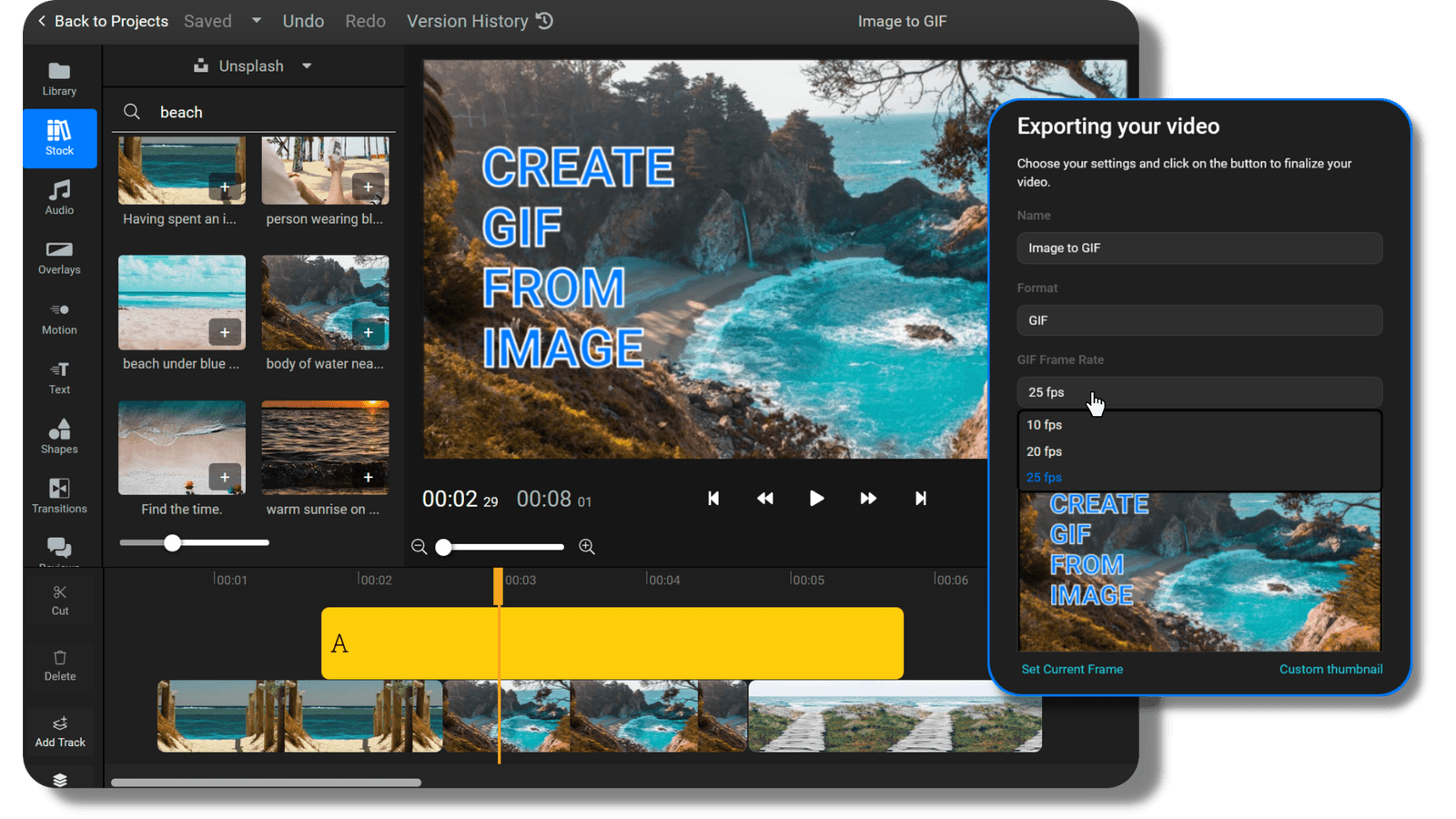The height and width of the screenshot is (819, 1456).
Task: Open the Text tool panel
Action: click(58, 377)
